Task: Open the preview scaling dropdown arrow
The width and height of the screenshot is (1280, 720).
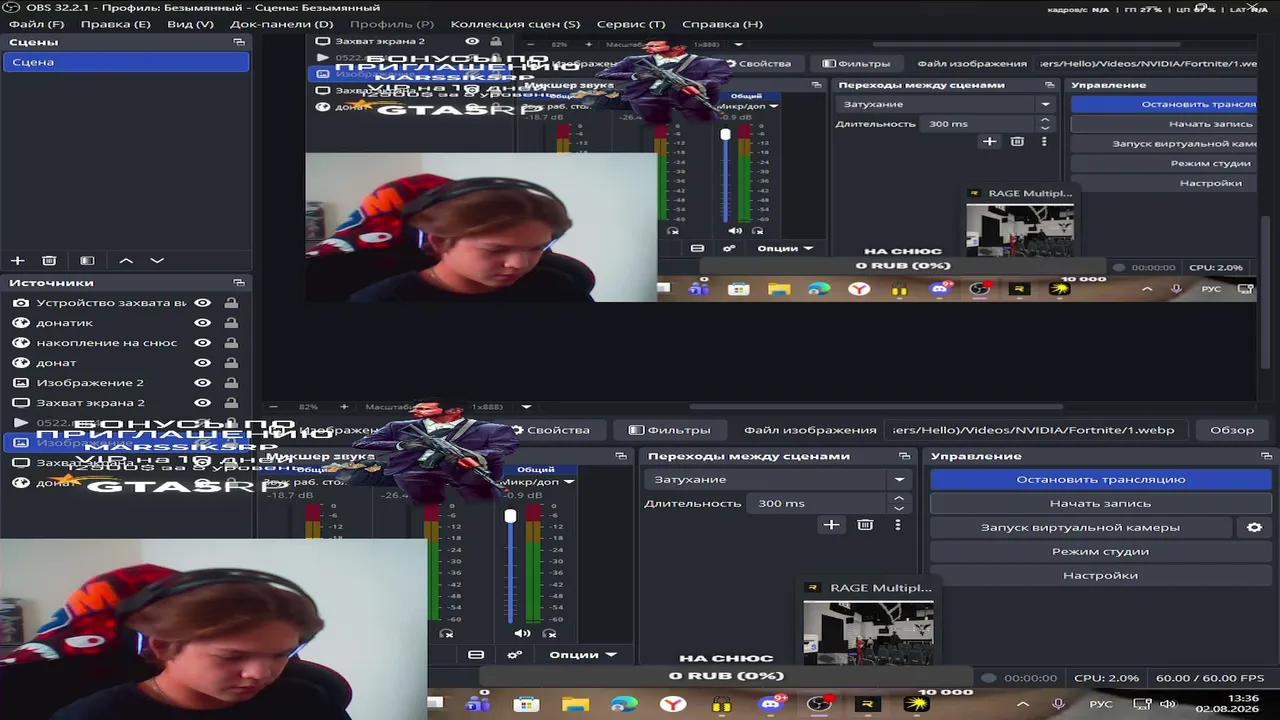Action: point(526,407)
